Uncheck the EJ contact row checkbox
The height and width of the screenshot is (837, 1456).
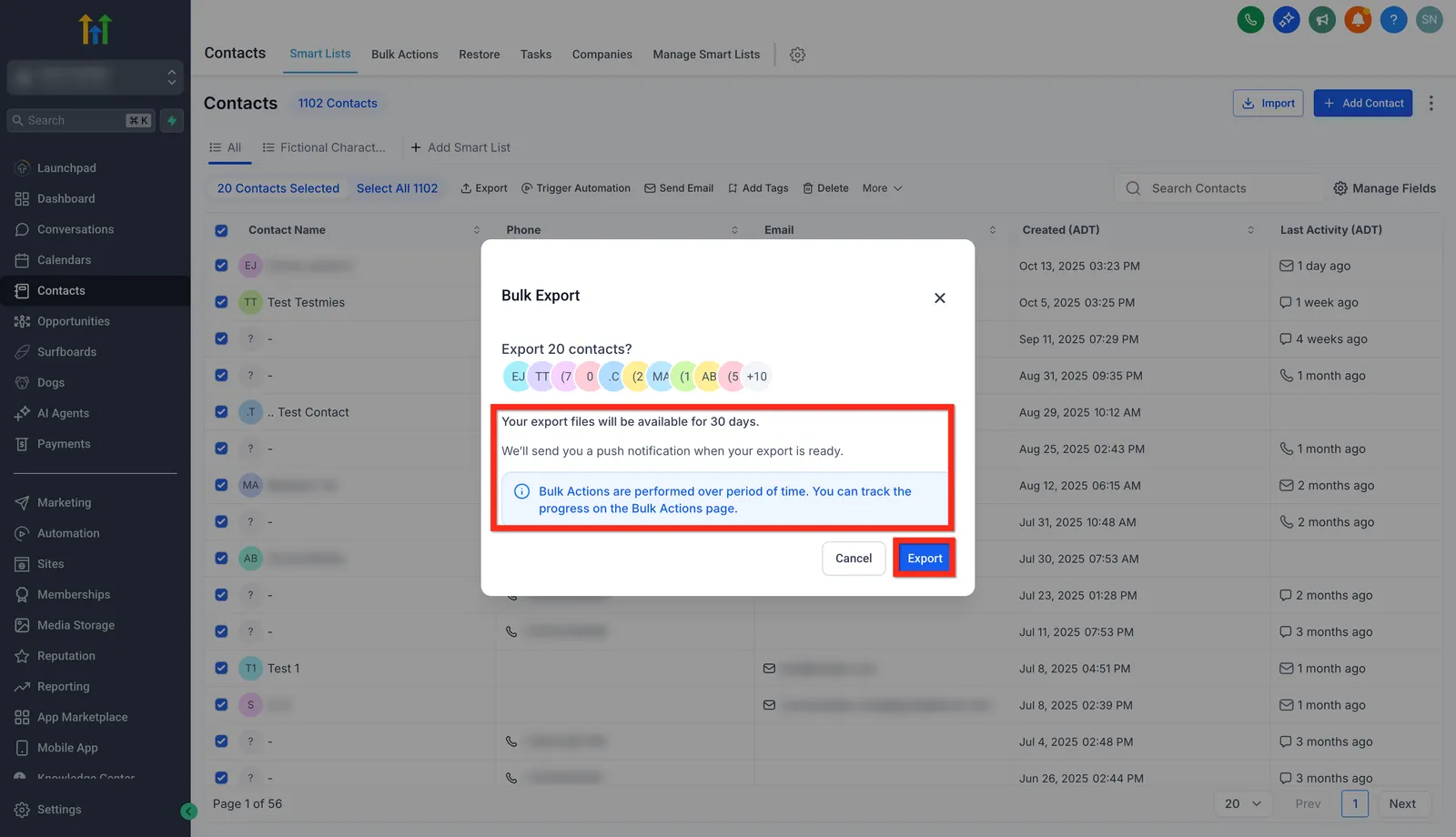(x=221, y=266)
